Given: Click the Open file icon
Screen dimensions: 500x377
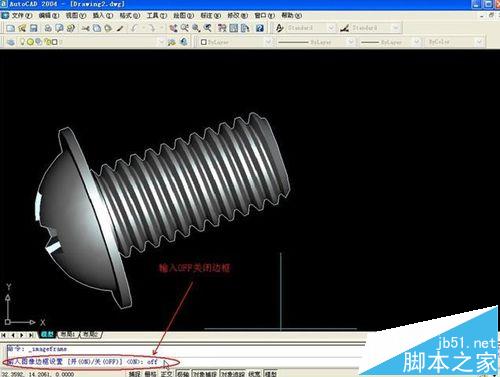Looking at the screenshot, I should click(22, 28).
